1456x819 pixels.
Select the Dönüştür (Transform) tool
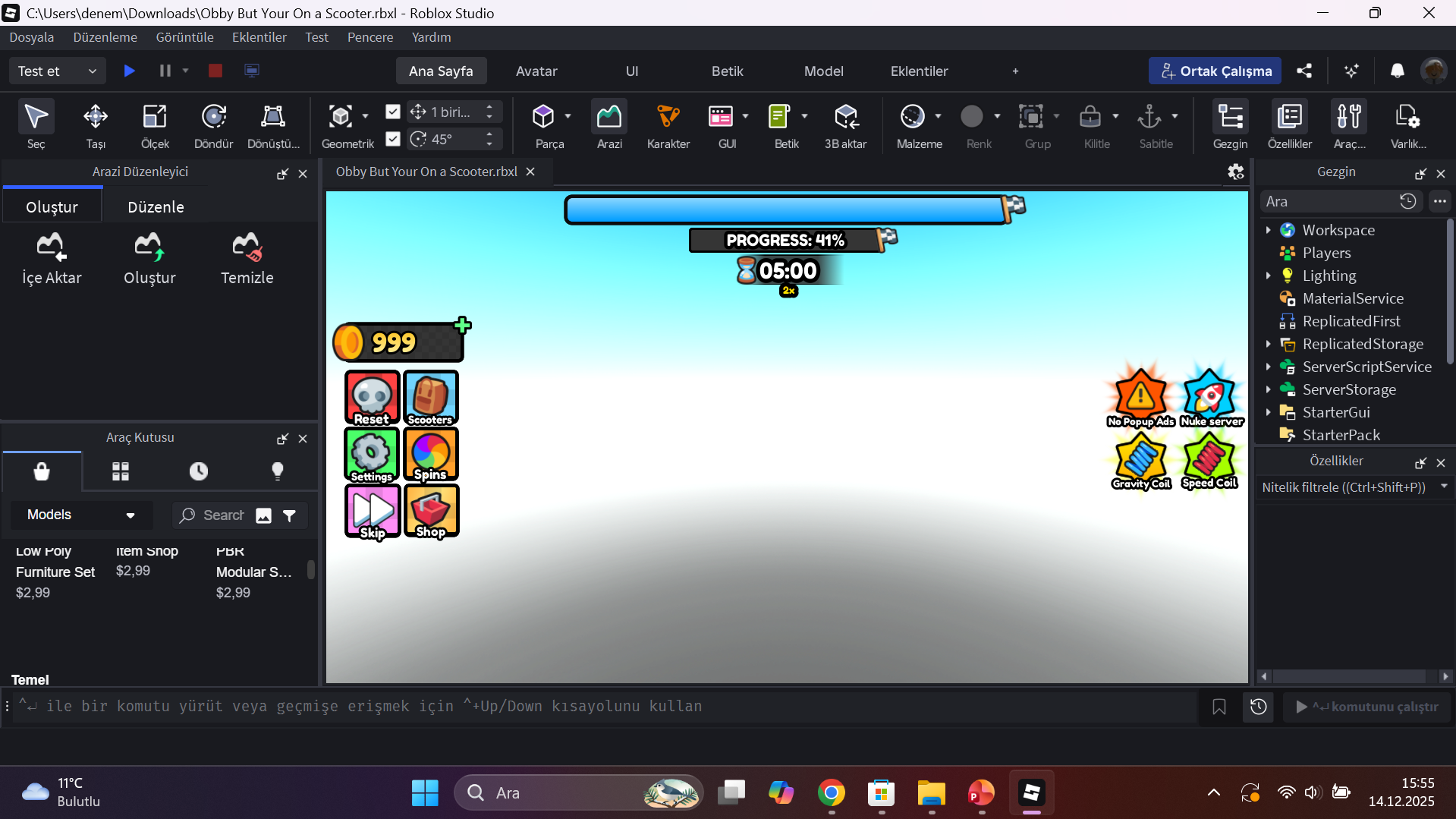click(273, 124)
